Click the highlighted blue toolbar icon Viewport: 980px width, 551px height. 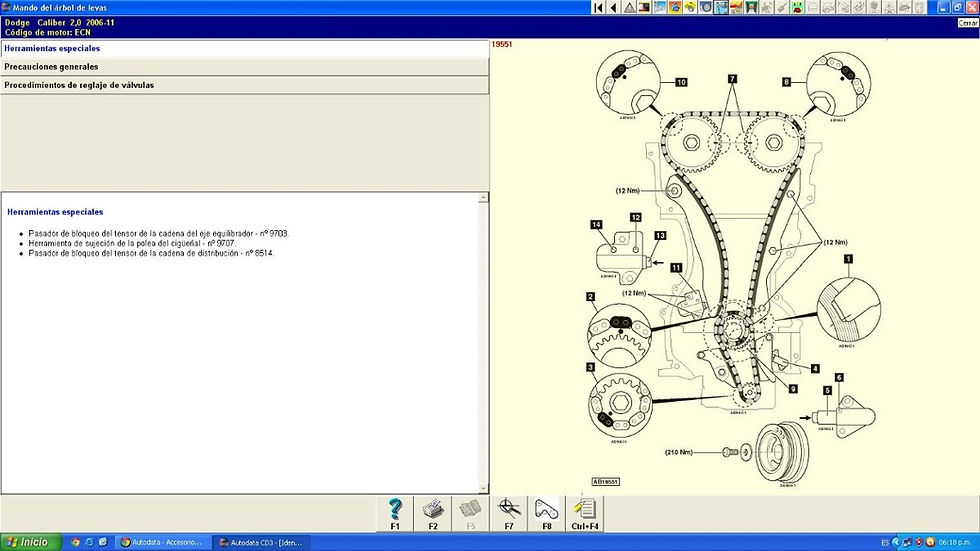pyautogui.click(x=721, y=7)
